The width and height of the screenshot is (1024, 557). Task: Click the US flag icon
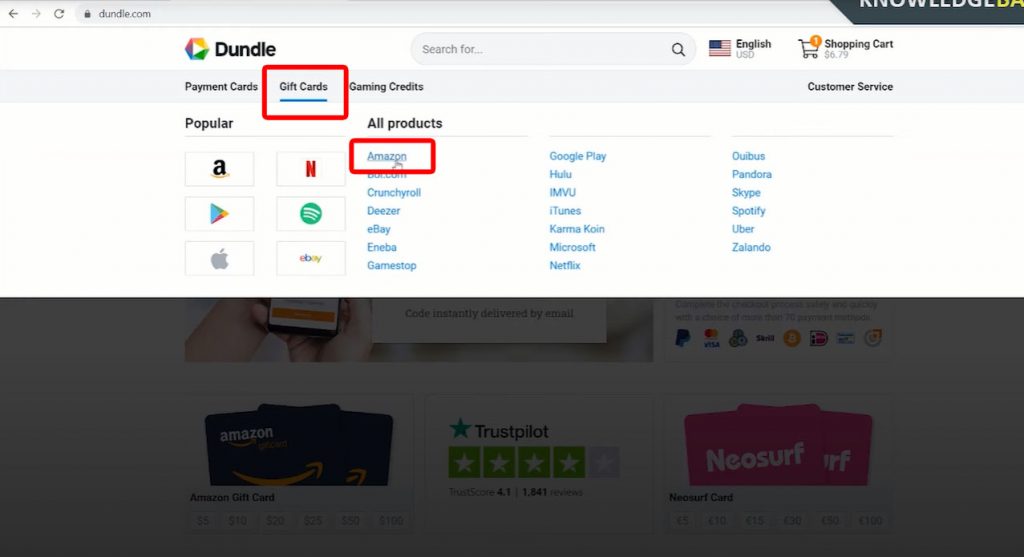pos(720,48)
